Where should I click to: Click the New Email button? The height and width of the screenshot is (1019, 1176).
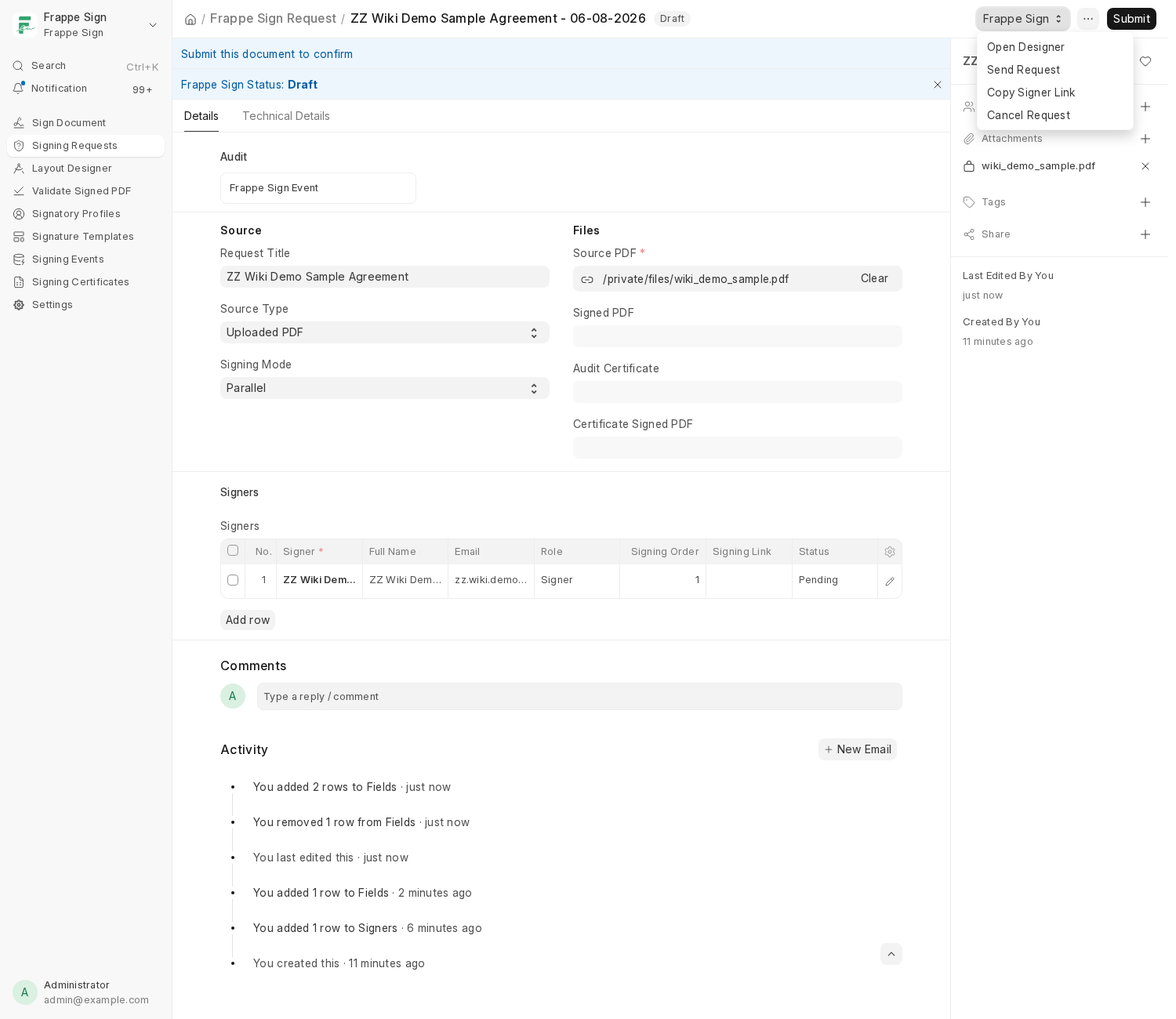pyautogui.click(x=858, y=749)
